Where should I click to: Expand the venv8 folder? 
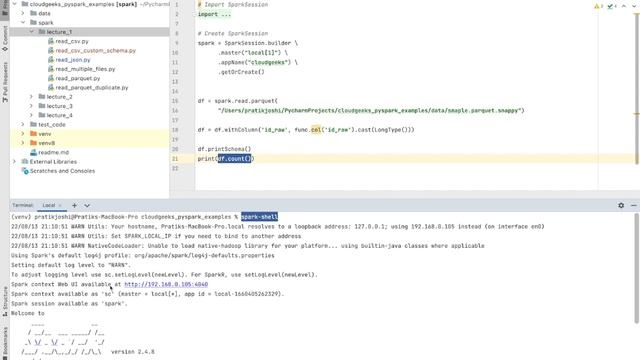pyautogui.click(x=23, y=143)
